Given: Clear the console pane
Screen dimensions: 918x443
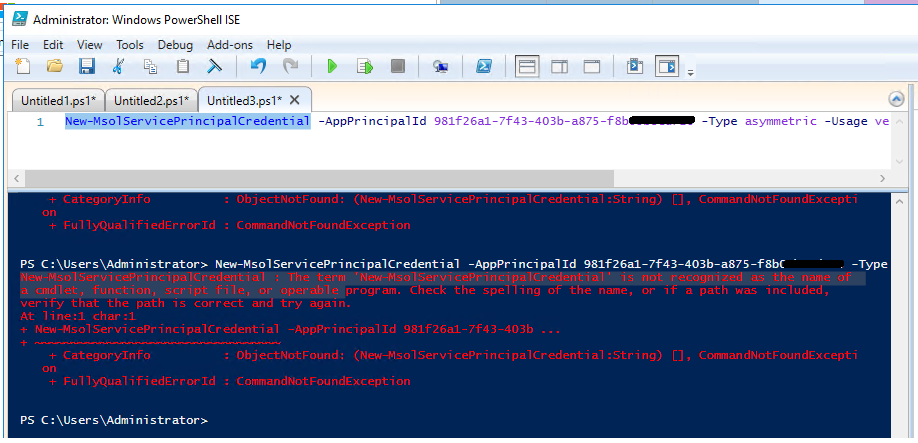Looking at the screenshot, I should 215,66.
